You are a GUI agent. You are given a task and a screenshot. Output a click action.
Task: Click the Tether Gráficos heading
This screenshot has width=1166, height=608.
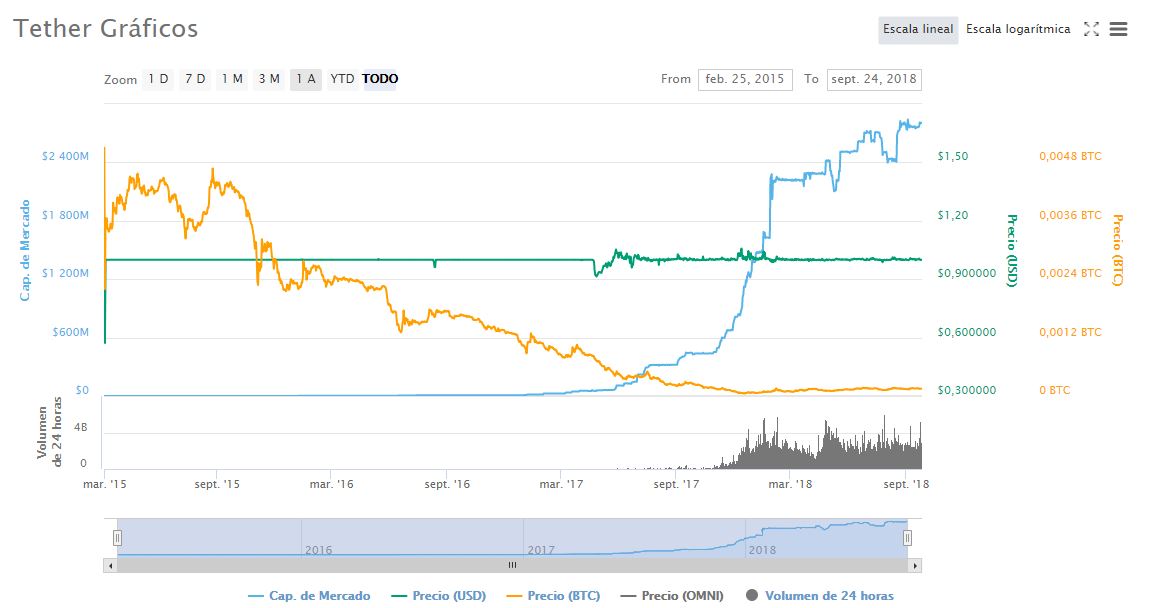click(x=106, y=28)
